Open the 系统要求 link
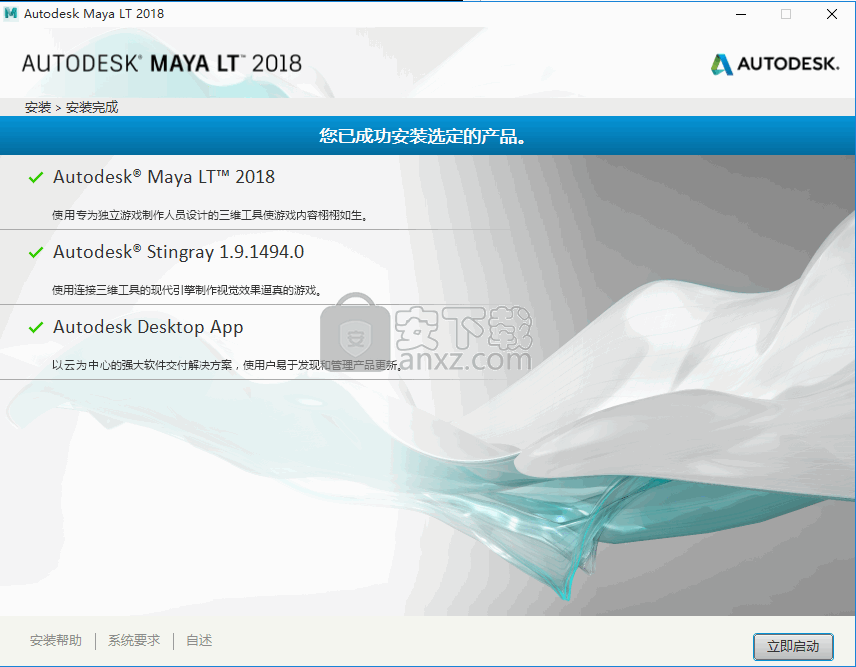The height and width of the screenshot is (667, 856). pos(134,640)
